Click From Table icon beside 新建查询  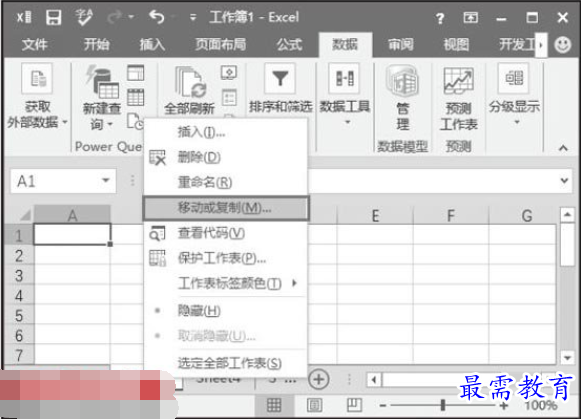coord(136,97)
